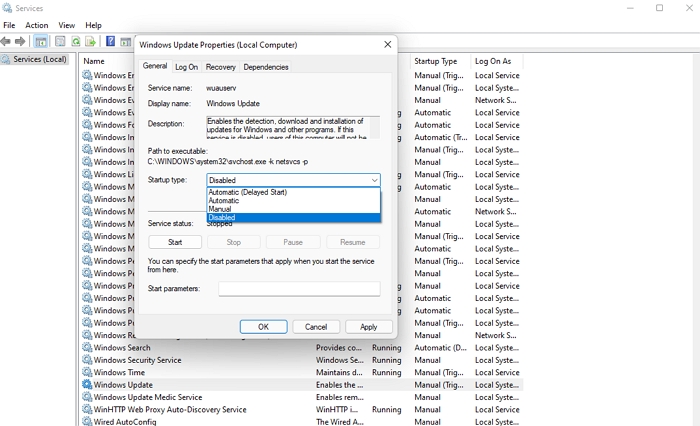Click the Start button for the service
This screenshot has height=426, width=700.
click(x=175, y=242)
